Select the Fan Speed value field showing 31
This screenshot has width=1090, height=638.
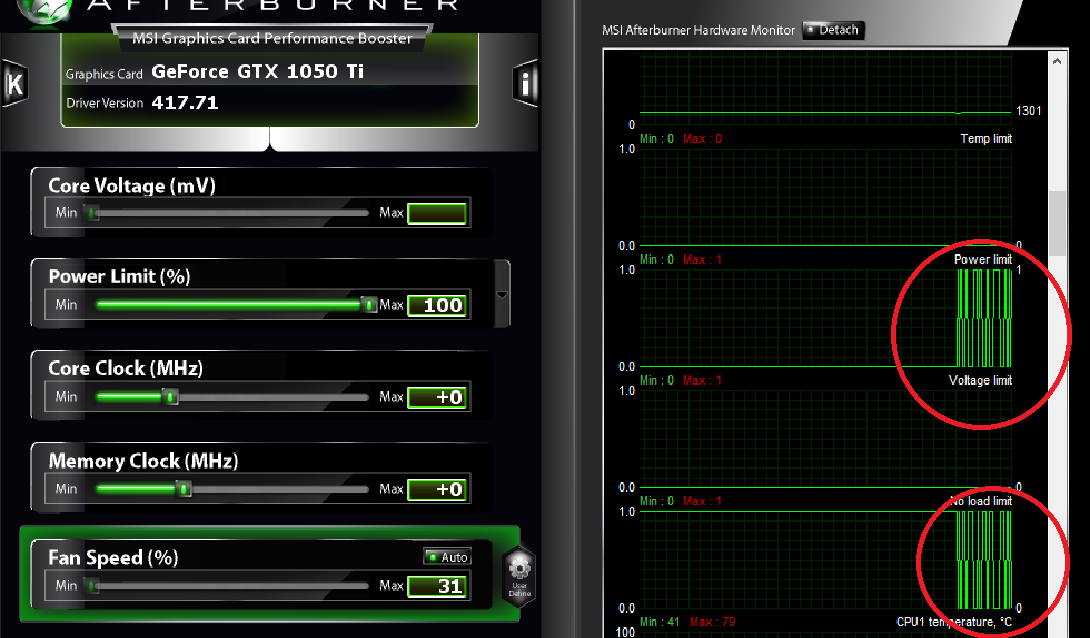tap(437, 586)
